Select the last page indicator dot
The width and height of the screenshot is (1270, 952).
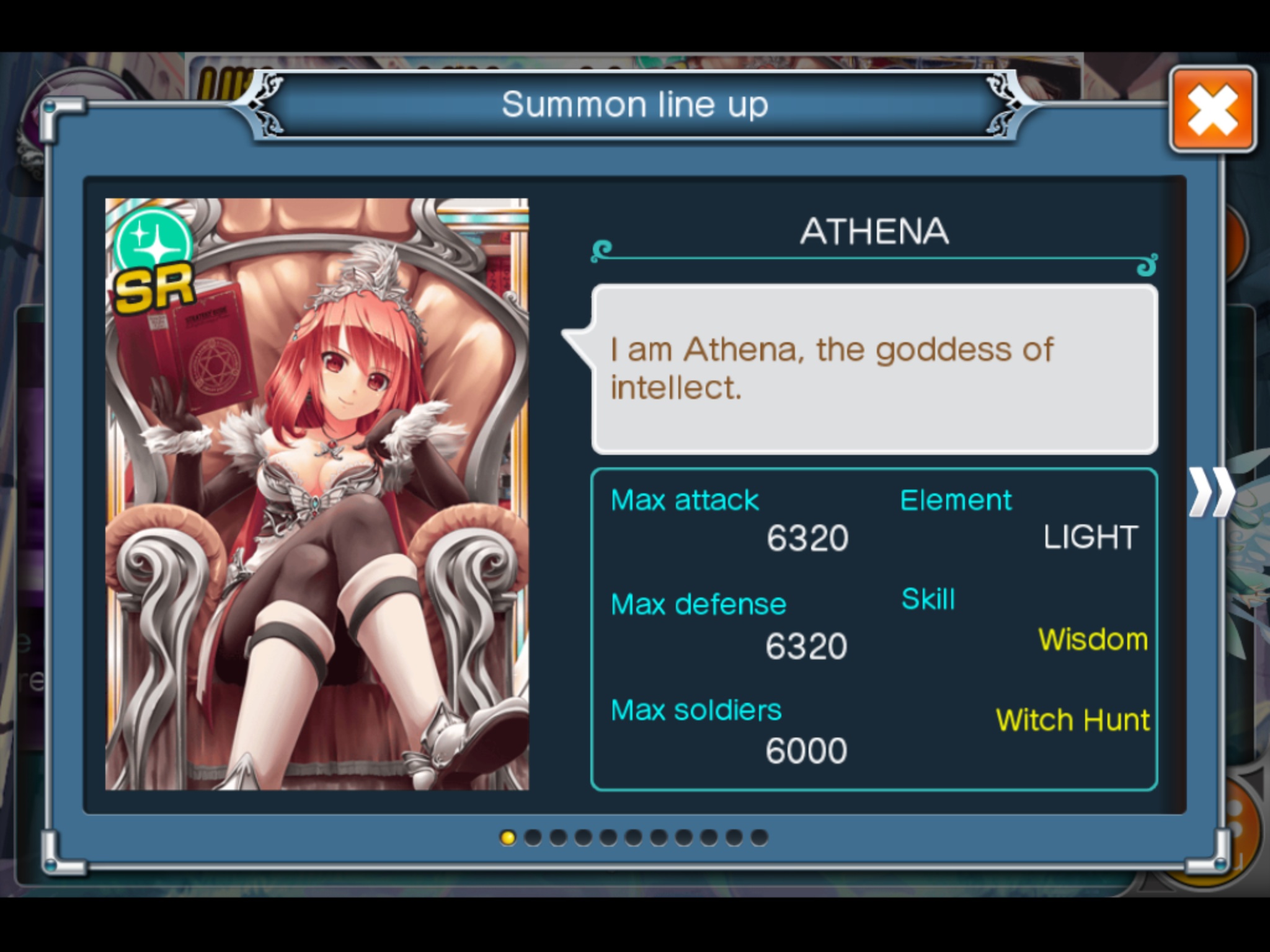[x=759, y=838]
